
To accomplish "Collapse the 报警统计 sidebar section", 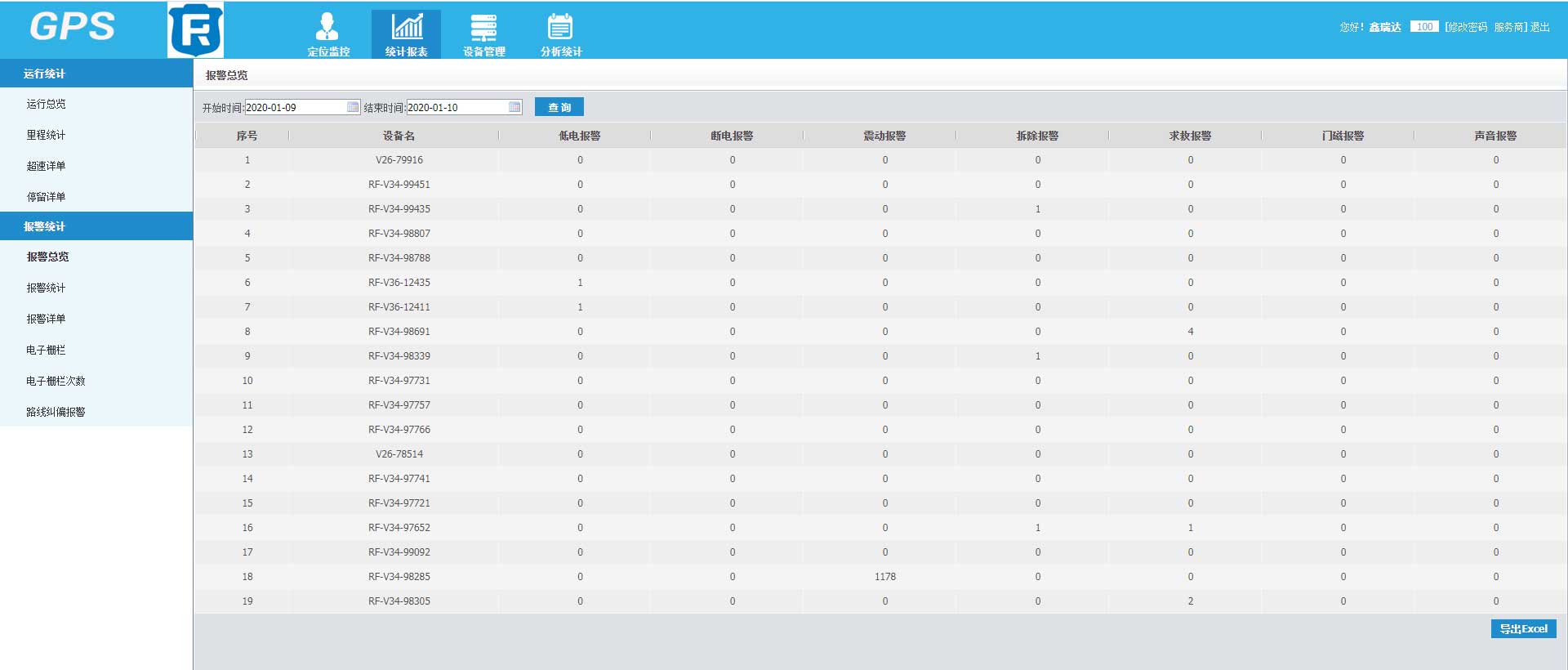I will pos(96,226).
